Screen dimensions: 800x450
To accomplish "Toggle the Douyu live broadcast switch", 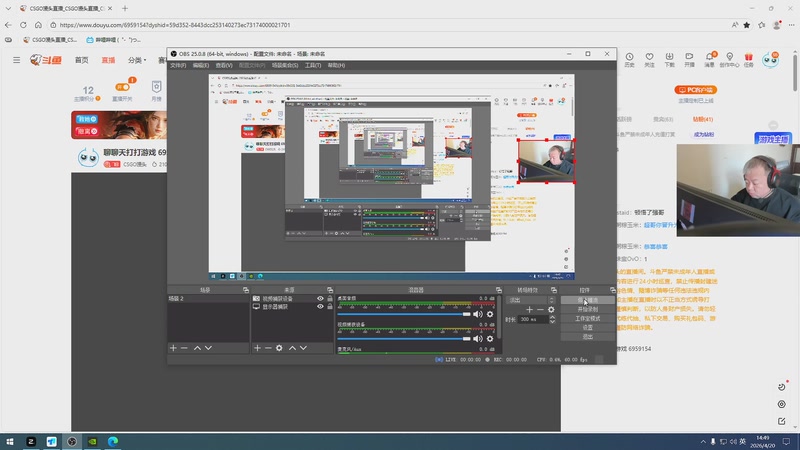I will tap(122, 87).
